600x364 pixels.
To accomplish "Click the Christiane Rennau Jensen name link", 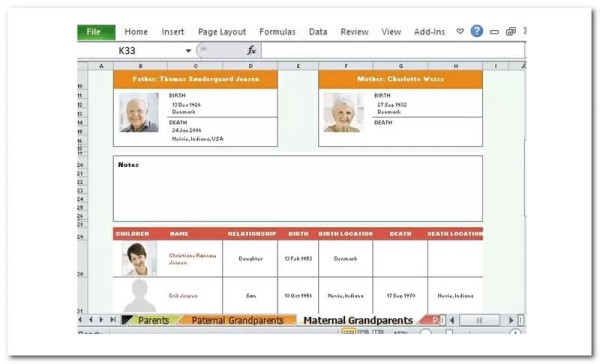I will pyautogui.click(x=192, y=259).
